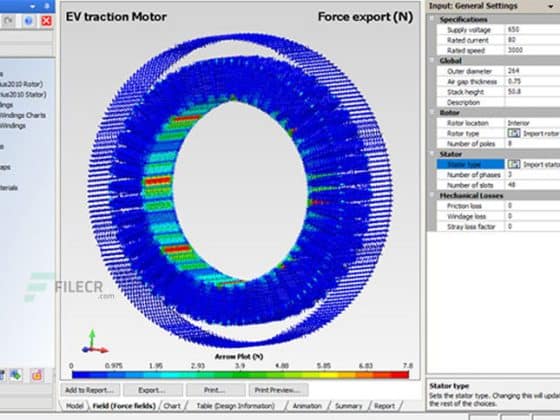Click the Print... button
This screenshot has height=420, width=560.
[x=215, y=390]
